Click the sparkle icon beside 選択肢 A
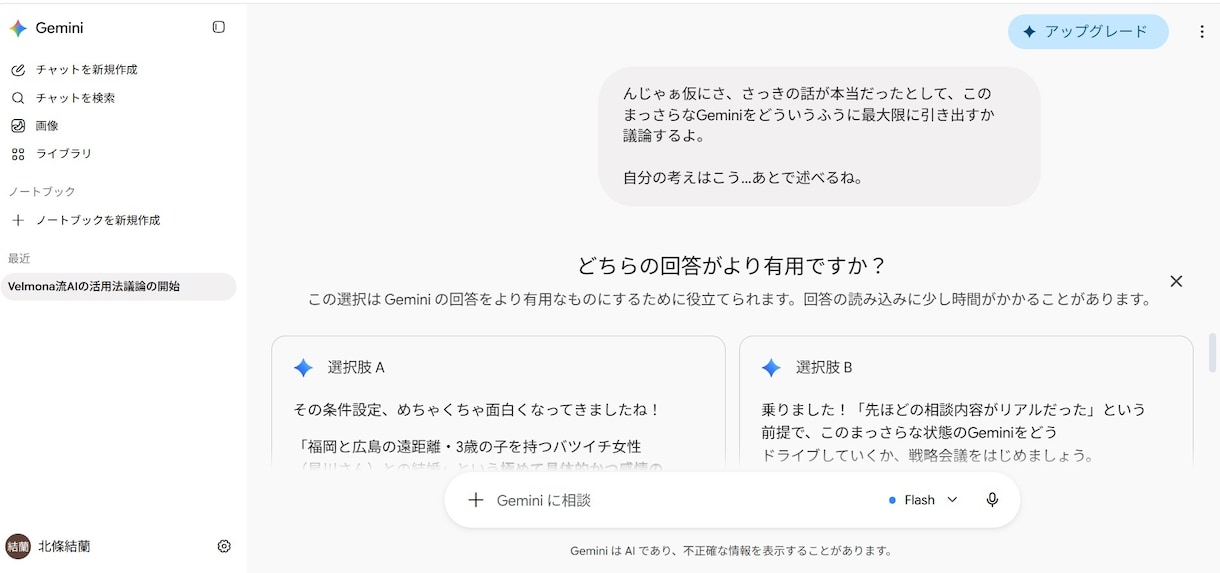This screenshot has width=1220, height=573. (x=303, y=368)
